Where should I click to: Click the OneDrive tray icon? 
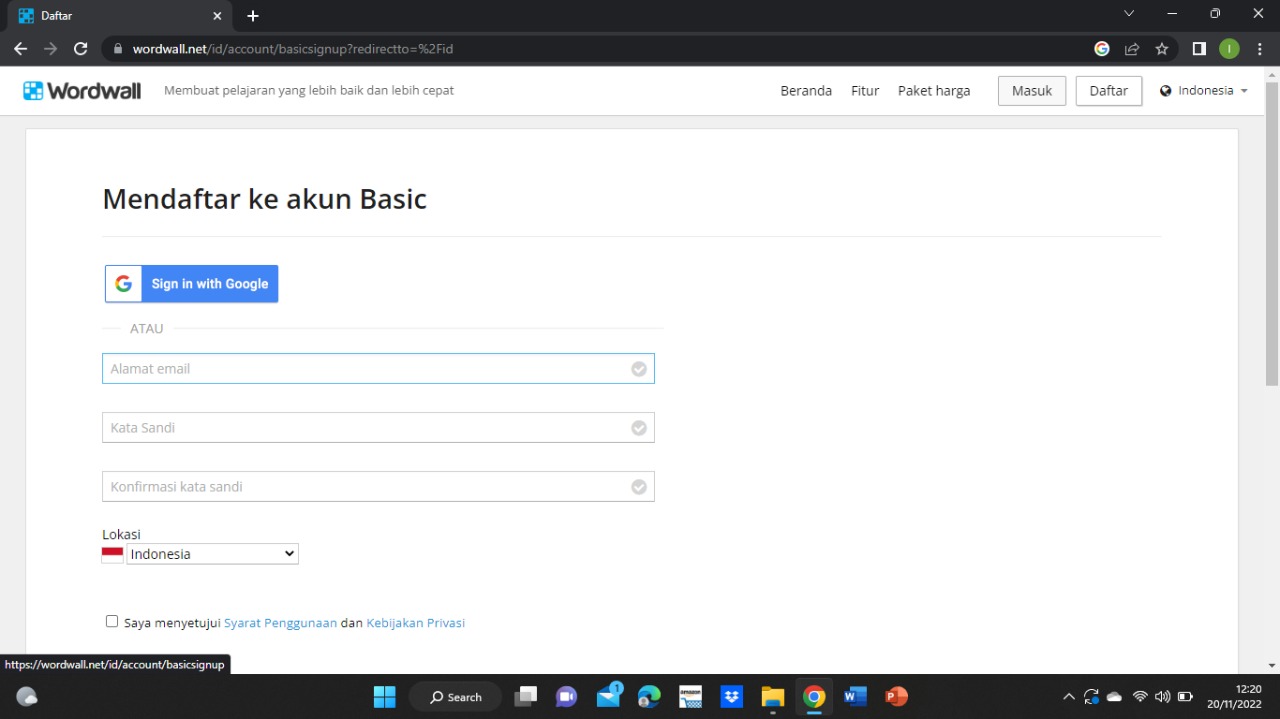click(1114, 697)
